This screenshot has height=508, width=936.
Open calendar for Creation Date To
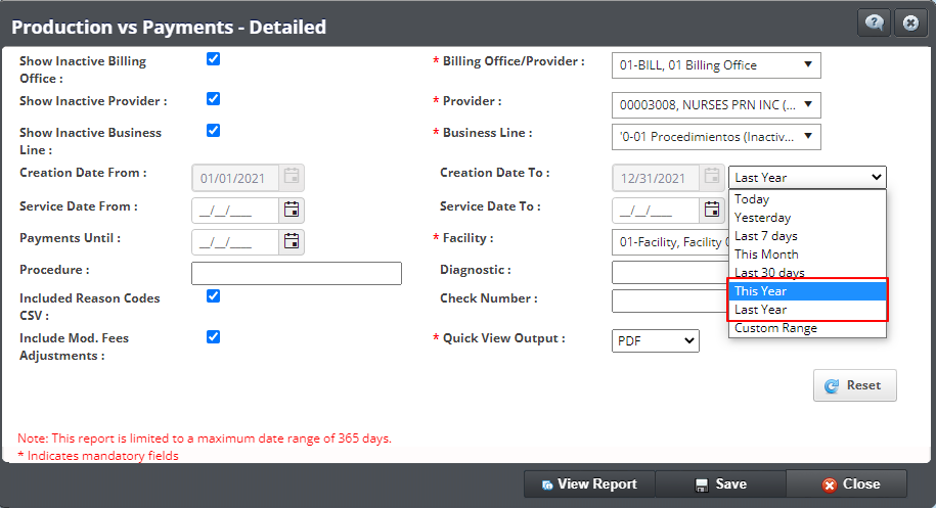tap(712, 177)
